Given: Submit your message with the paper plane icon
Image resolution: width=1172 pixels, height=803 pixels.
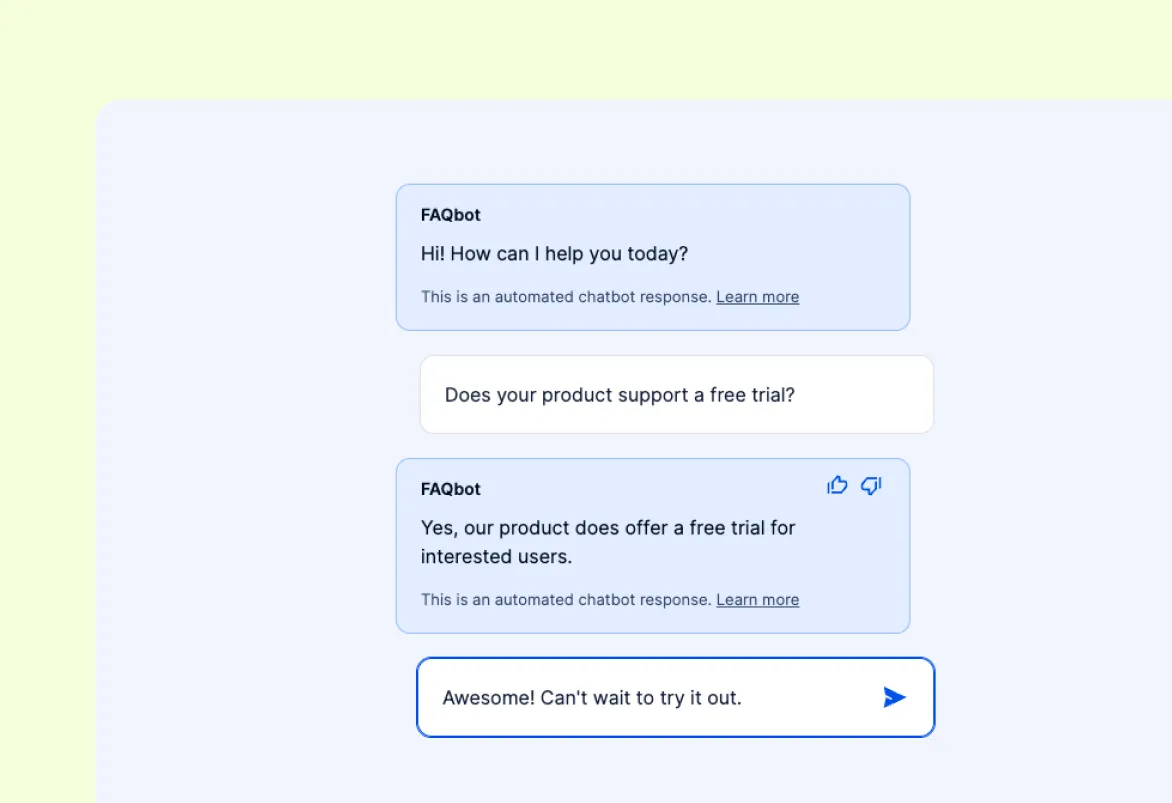Looking at the screenshot, I should point(895,697).
